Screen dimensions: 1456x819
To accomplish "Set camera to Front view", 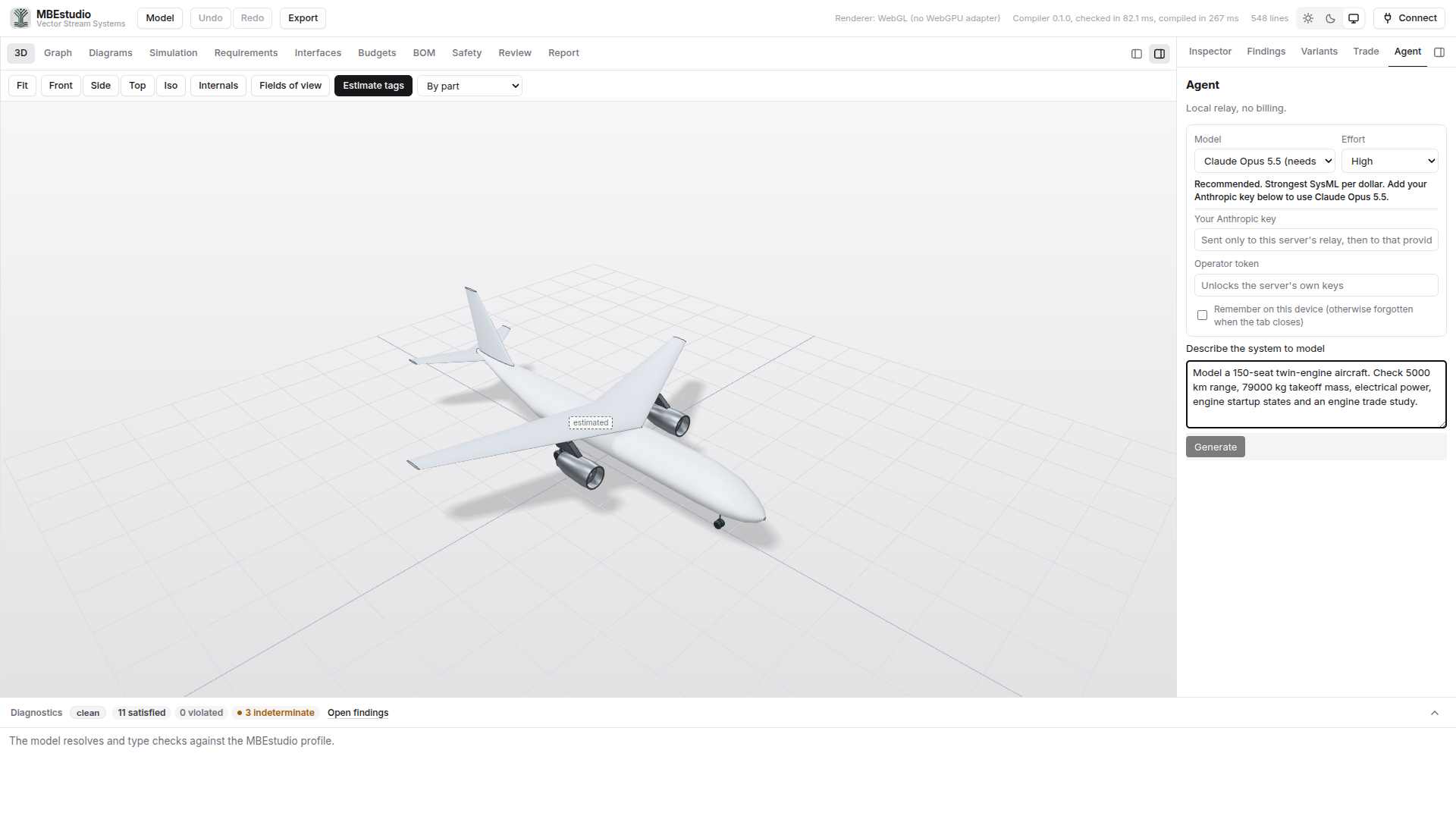I will pyautogui.click(x=61, y=86).
